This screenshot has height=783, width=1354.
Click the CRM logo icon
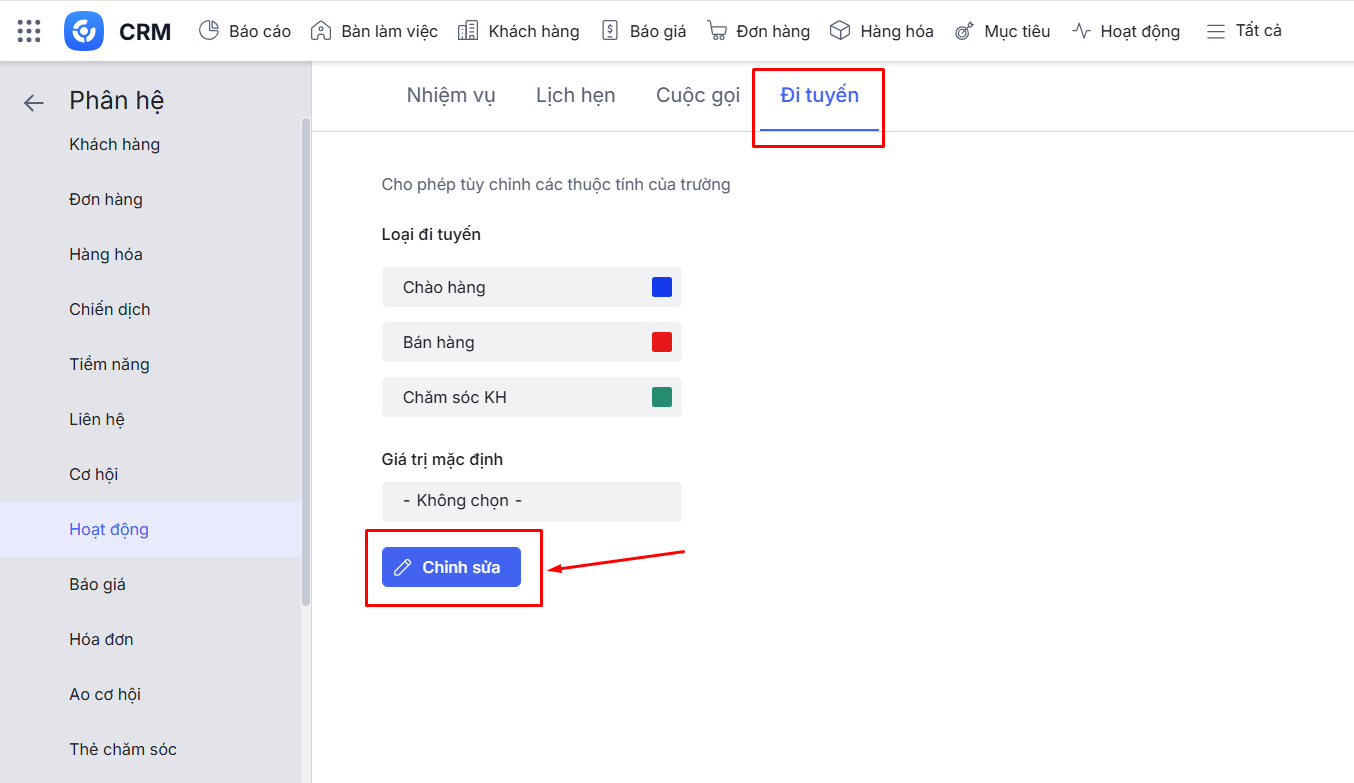click(x=84, y=31)
